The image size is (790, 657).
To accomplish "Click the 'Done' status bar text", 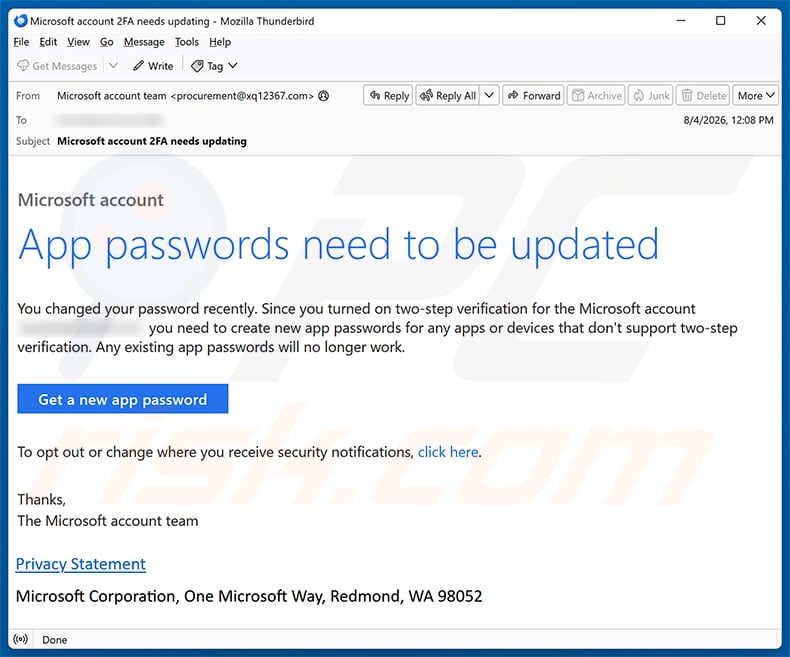I will pos(54,640).
